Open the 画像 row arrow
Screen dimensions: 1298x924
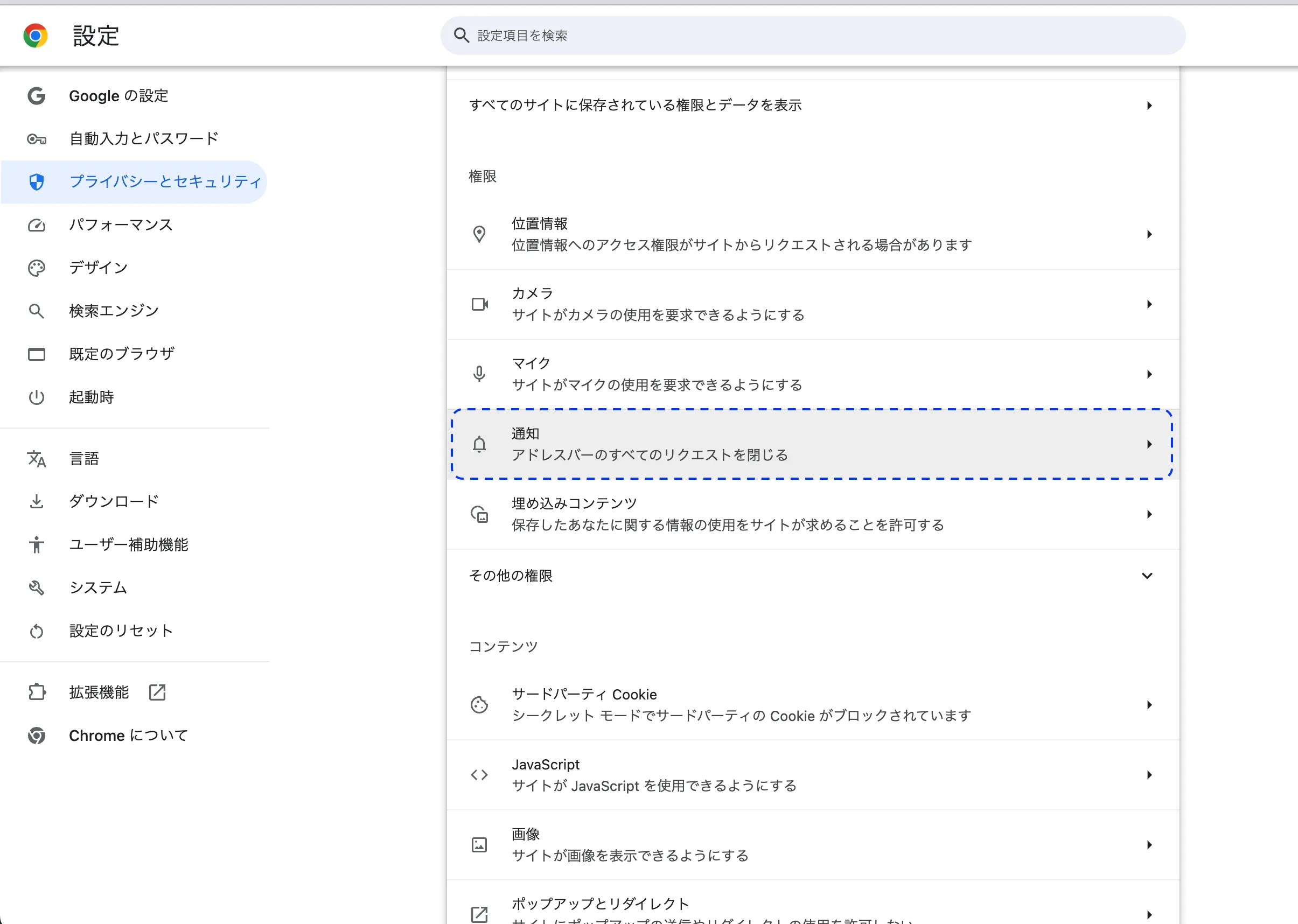[1149, 845]
